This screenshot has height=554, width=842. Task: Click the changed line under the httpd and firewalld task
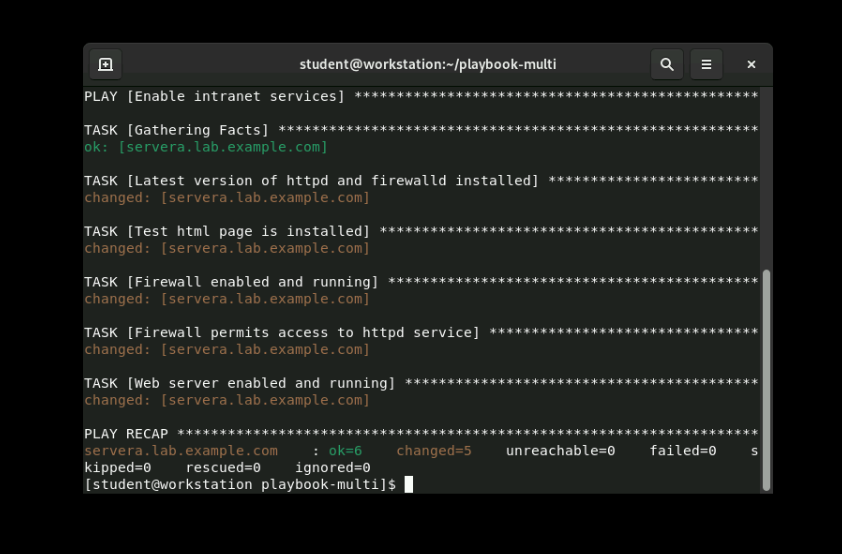[227, 198]
